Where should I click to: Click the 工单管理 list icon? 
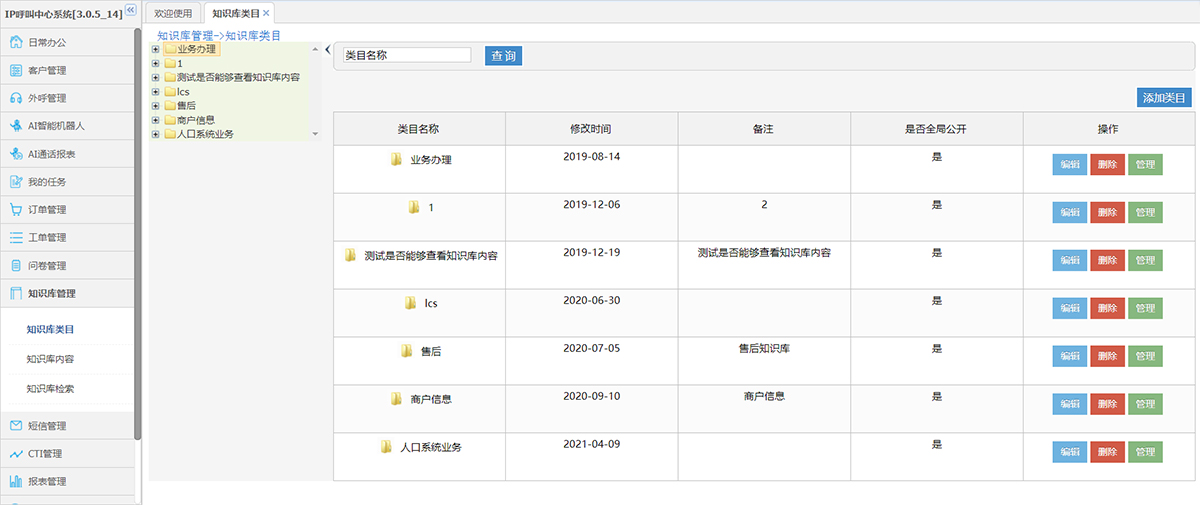pos(16,238)
